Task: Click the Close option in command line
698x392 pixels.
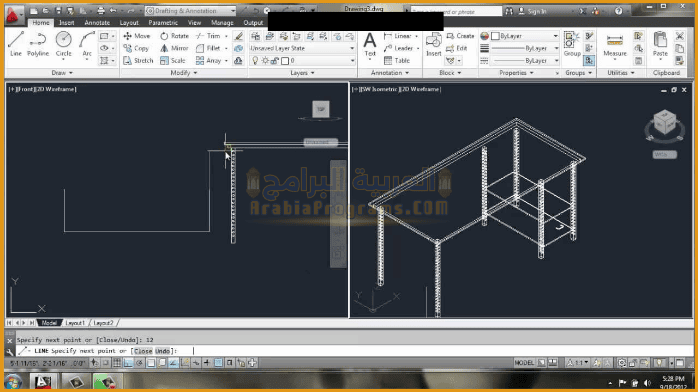Action: 143,351
